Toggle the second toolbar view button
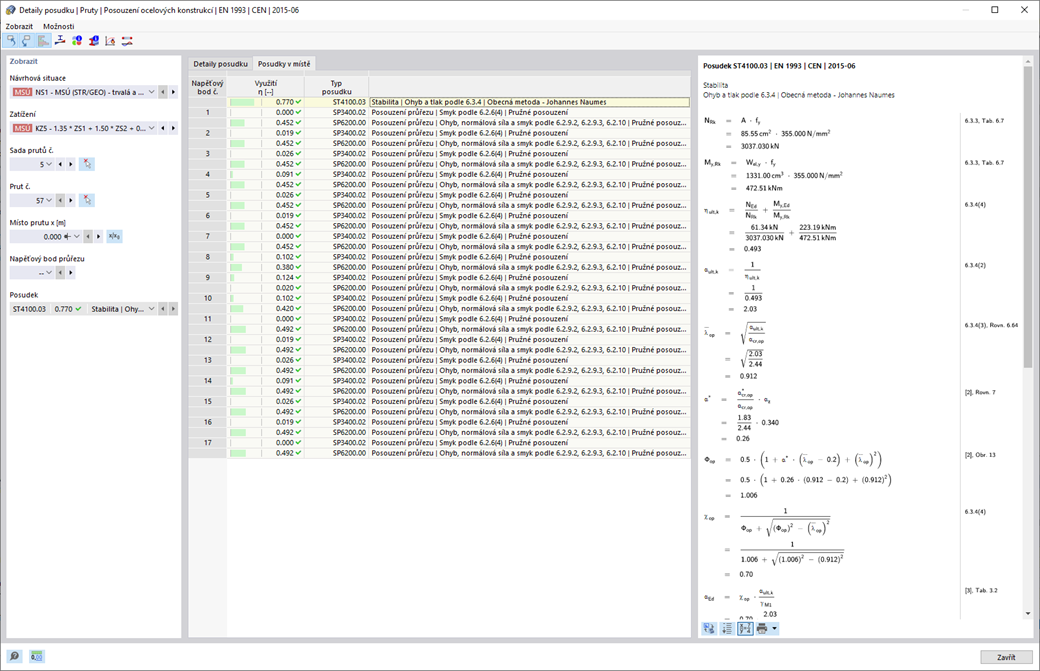This screenshot has height=671, width=1040. pos(27,40)
